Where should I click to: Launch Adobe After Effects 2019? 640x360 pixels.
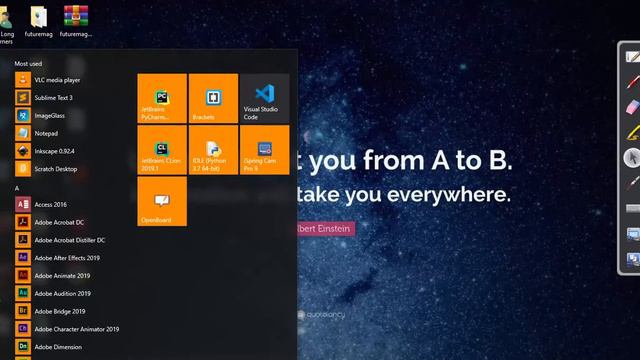coord(67,258)
